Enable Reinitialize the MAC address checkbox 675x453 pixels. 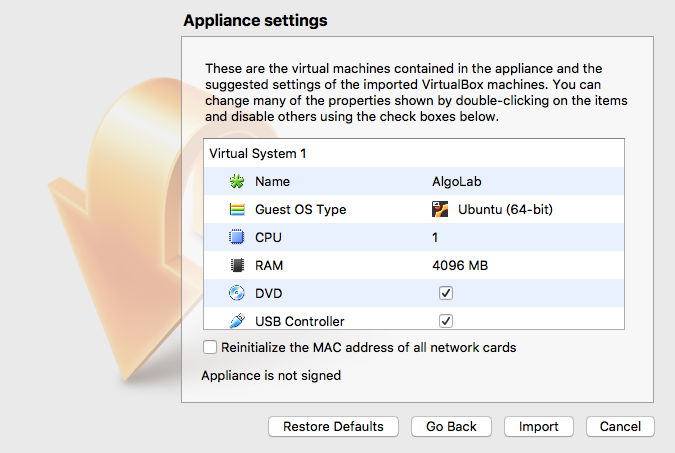point(210,347)
